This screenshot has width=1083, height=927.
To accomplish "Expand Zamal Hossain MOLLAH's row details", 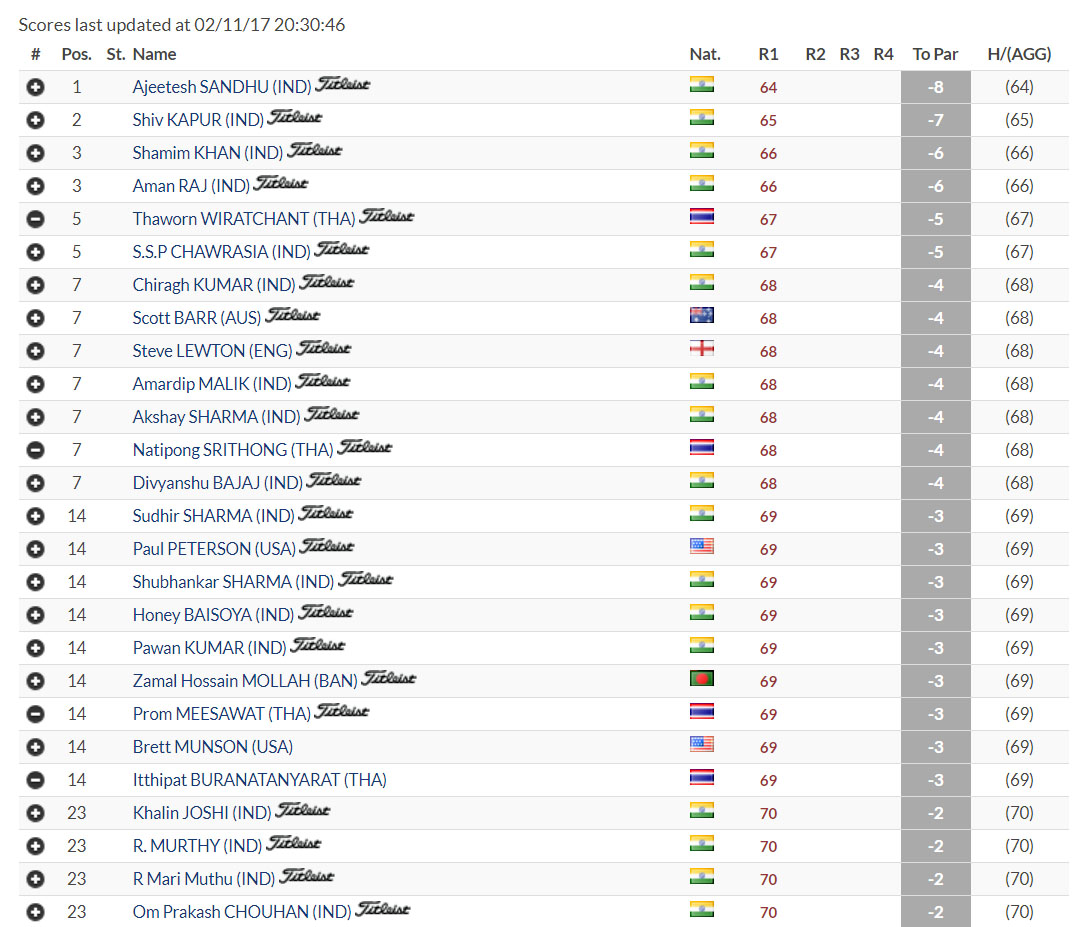I will click(x=35, y=681).
